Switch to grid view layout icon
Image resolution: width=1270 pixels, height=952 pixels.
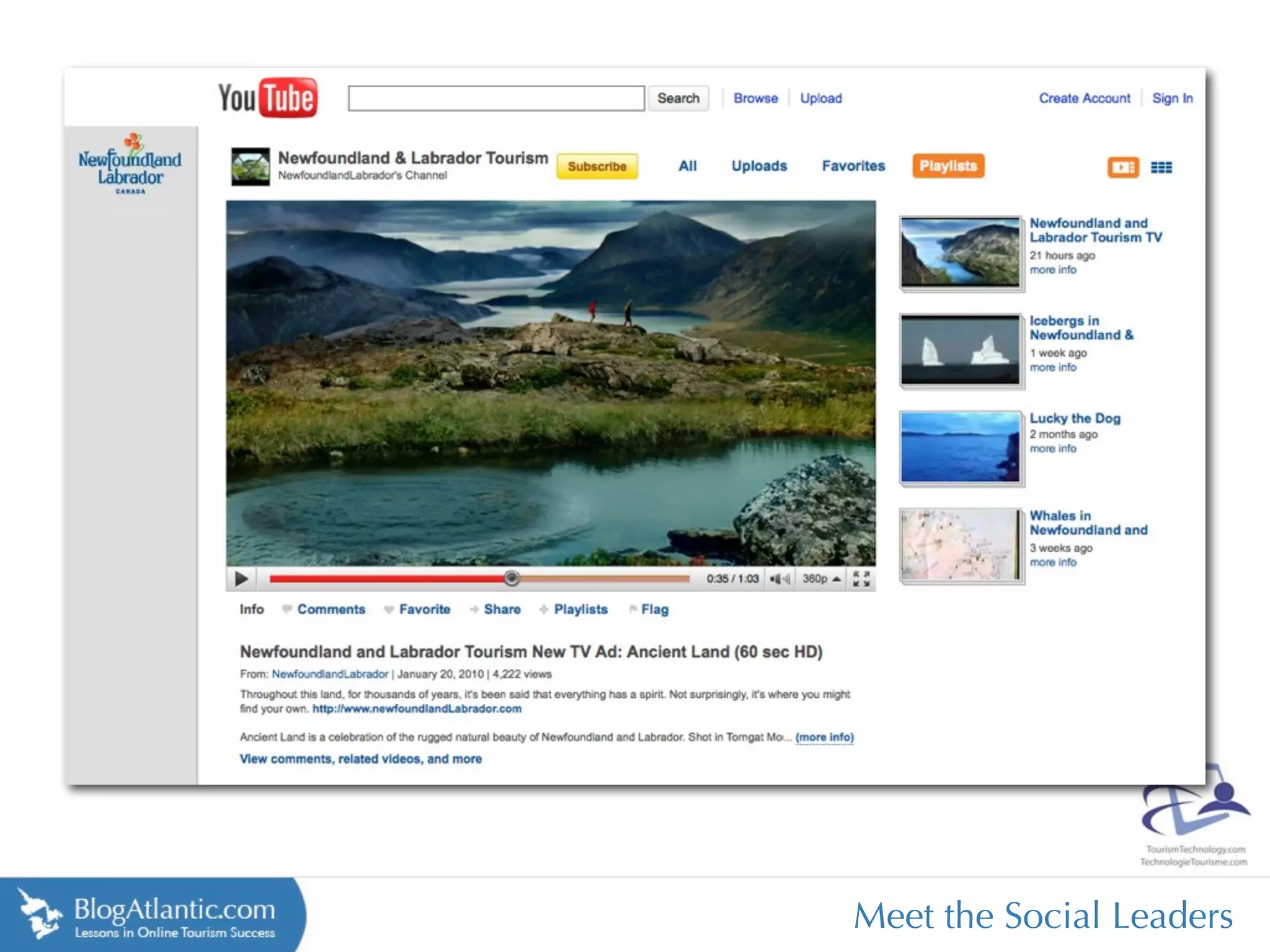(x=1161, y=167)
